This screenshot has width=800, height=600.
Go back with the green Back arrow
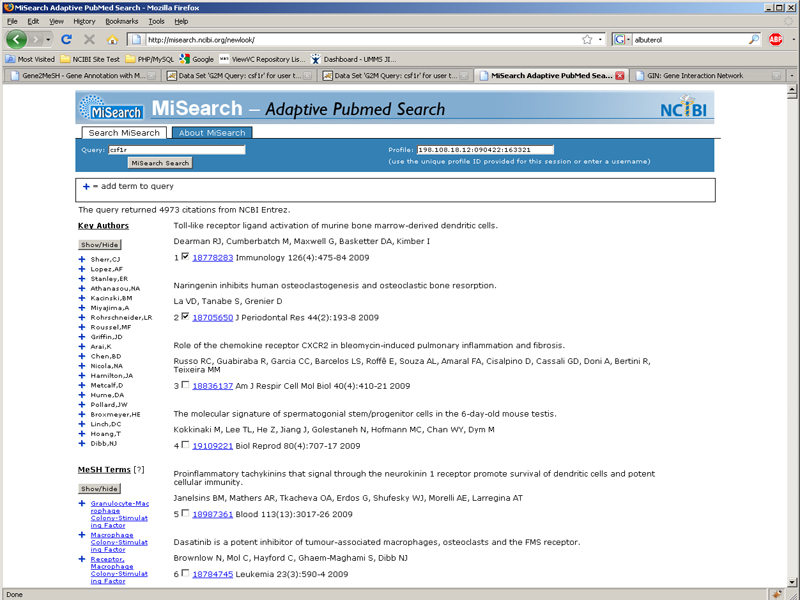(16, 39)
